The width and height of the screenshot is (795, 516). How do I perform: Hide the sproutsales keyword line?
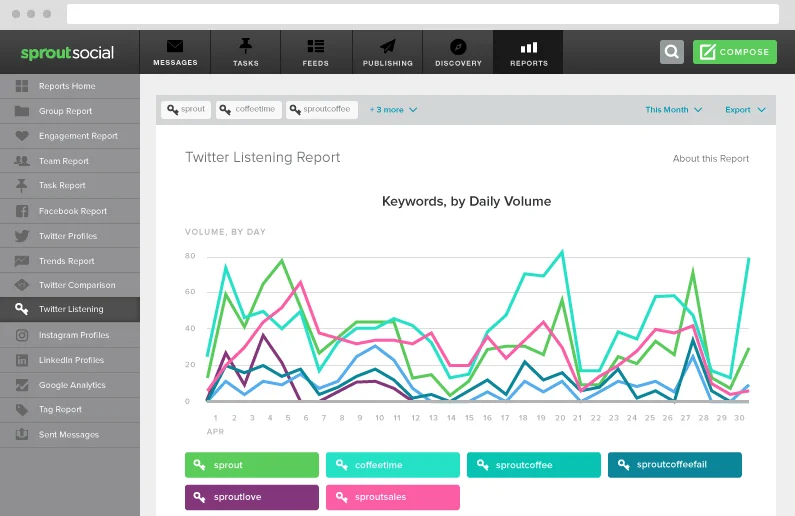pyautogui.click(x=393, y=497)
